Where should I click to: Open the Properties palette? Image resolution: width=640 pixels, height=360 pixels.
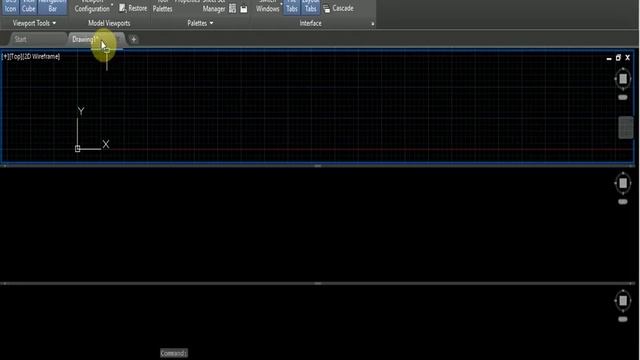point(187,2)
